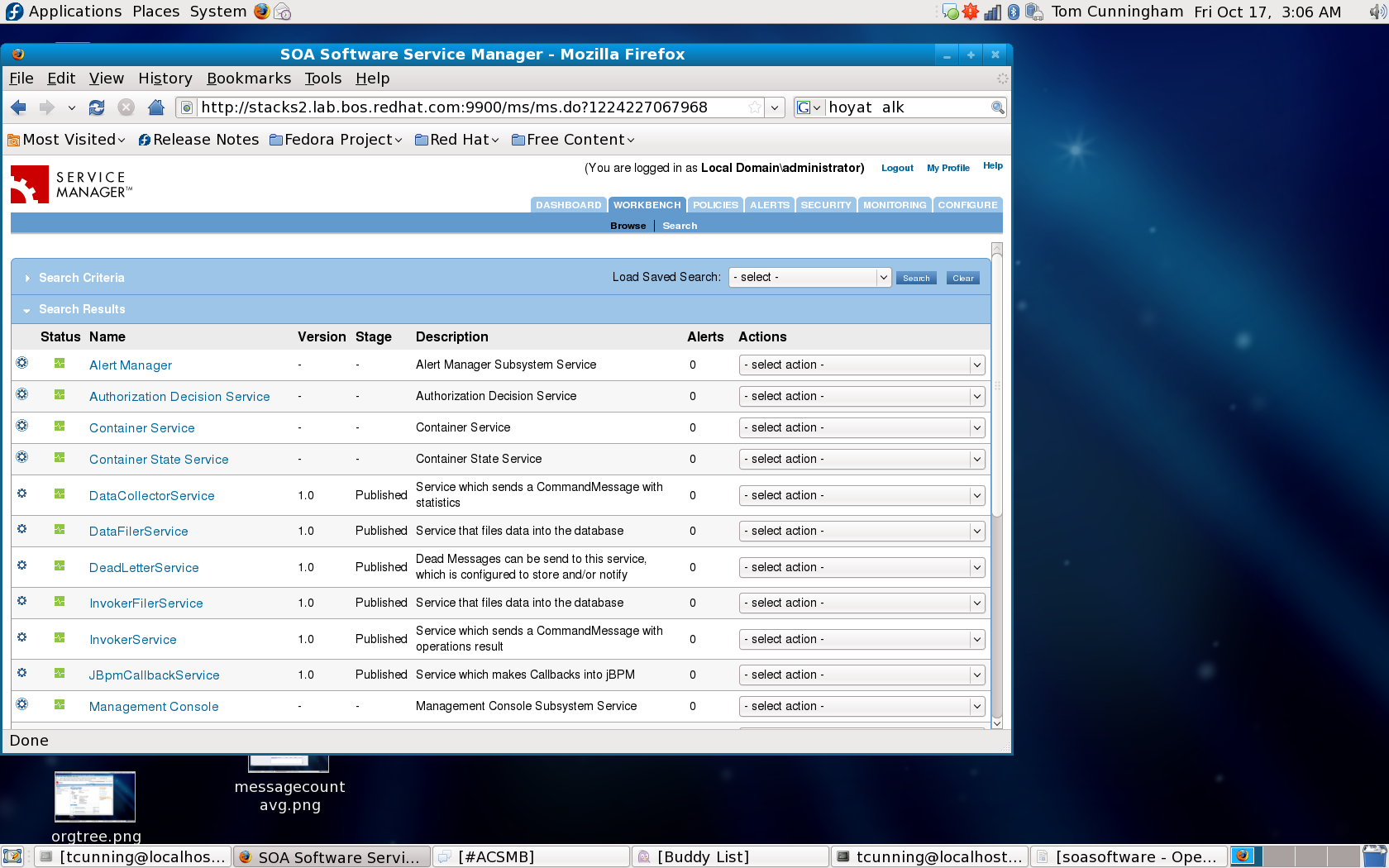Open search engine selector dropdown

point(809,107)
